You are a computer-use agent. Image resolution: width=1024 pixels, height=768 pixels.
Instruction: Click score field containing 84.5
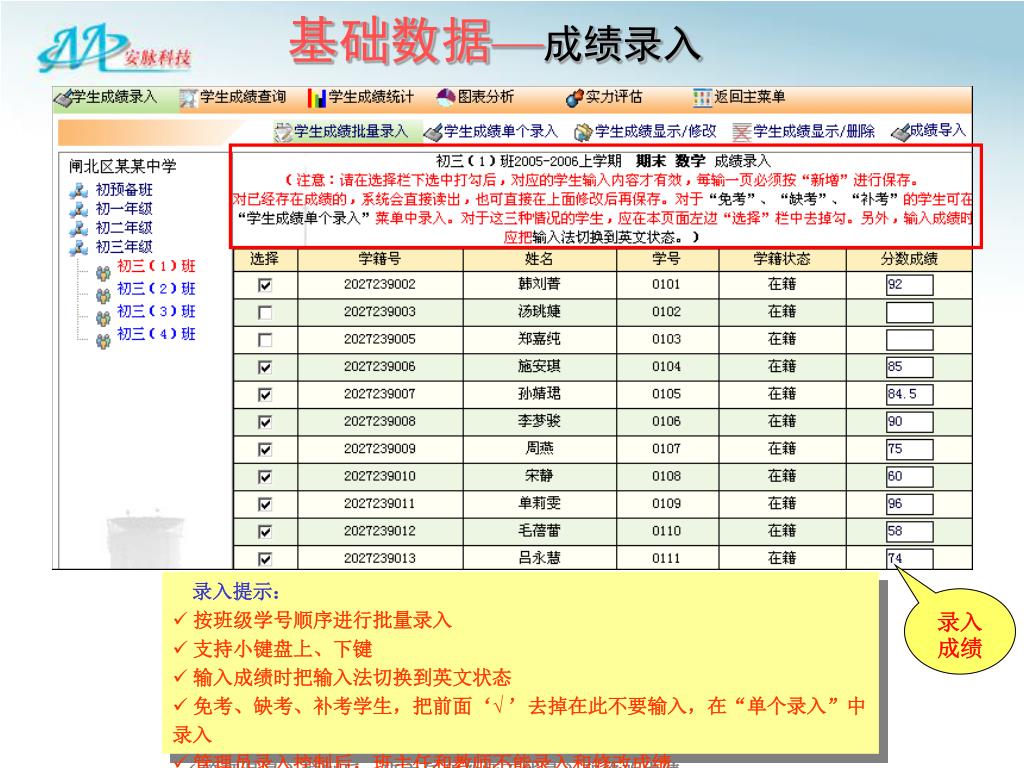[x=909, y=395]
